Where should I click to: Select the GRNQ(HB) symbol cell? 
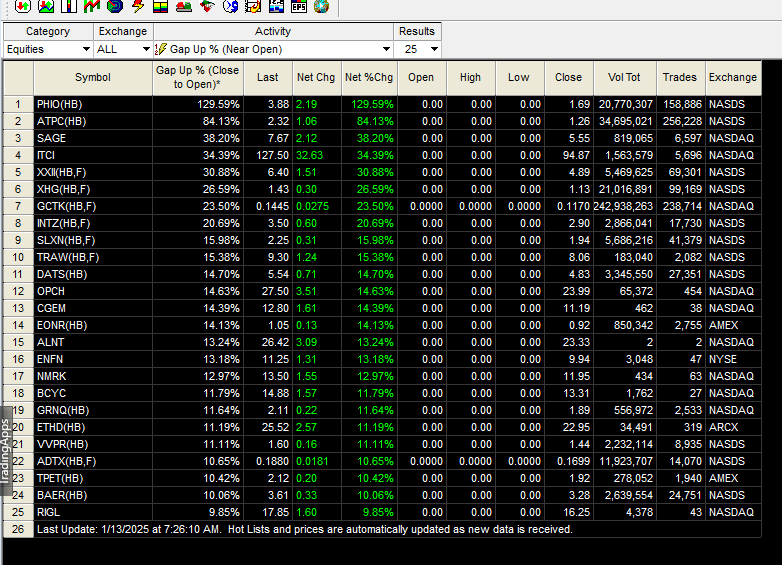point(93,410)
